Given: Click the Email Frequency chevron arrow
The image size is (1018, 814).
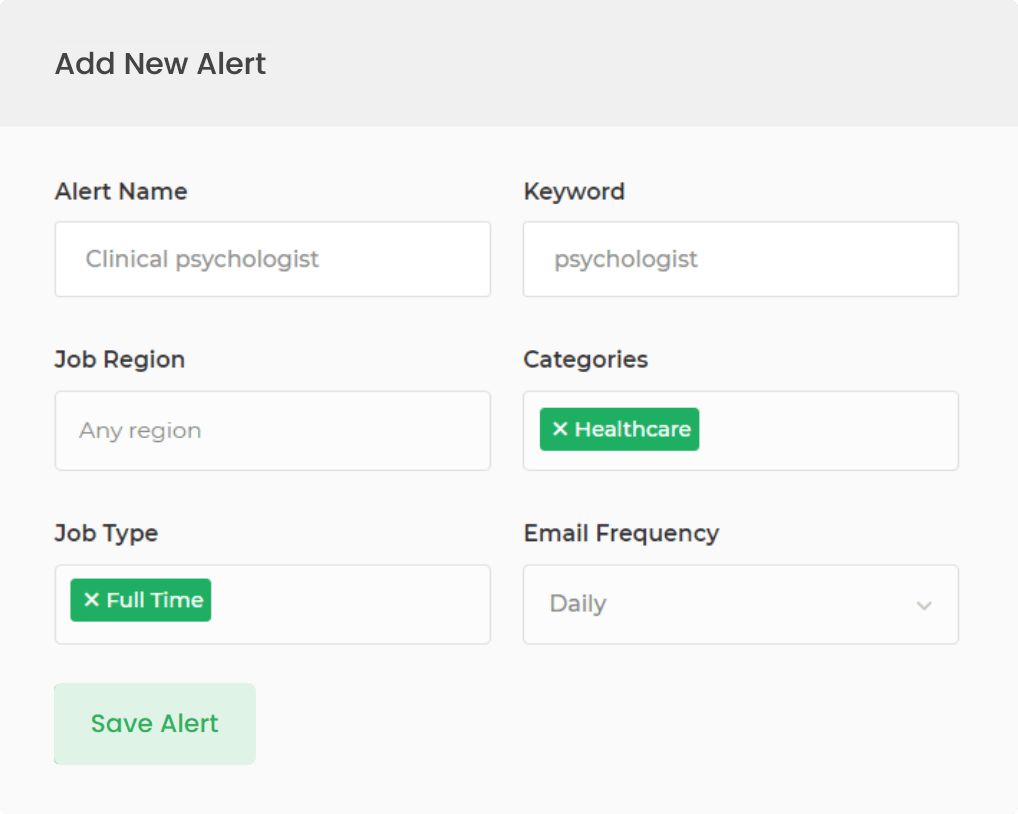Looking at the screenshot, I should coord(924,604).
